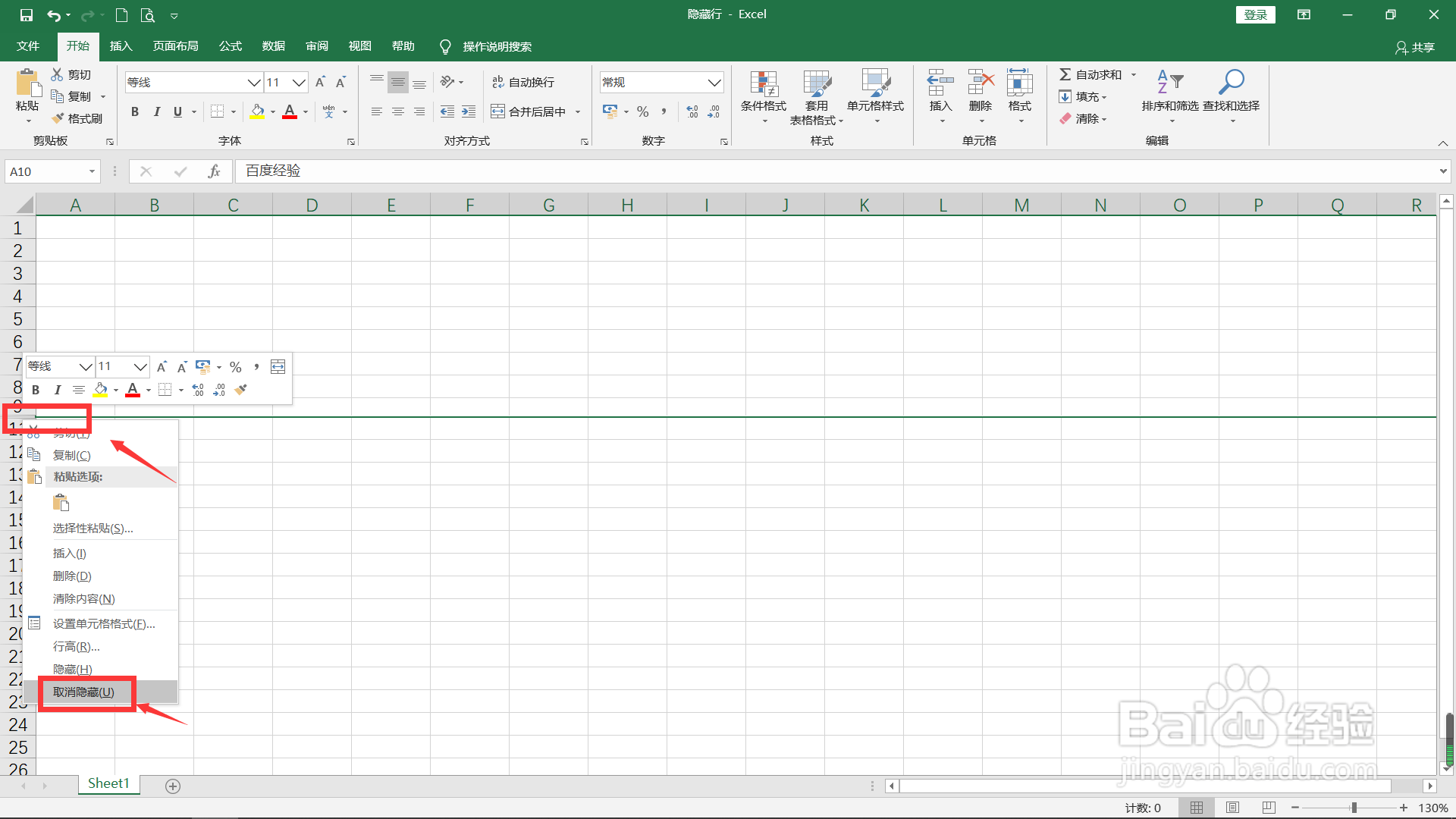
Task: Expand the formula bar
Action: click(1442, 171)
